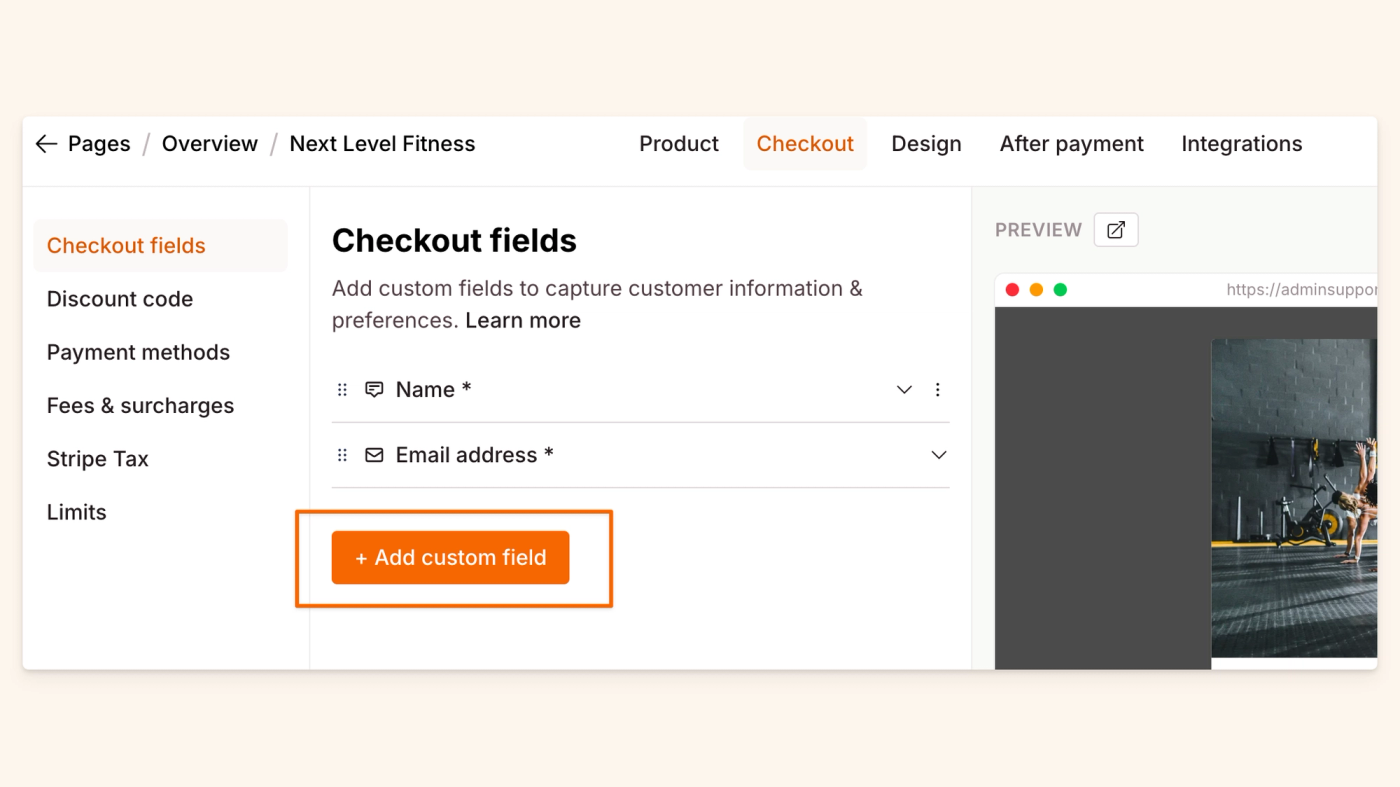Open the Integrations tab
Viewport: 1400px width, 787px height.
pos(1241,144)
